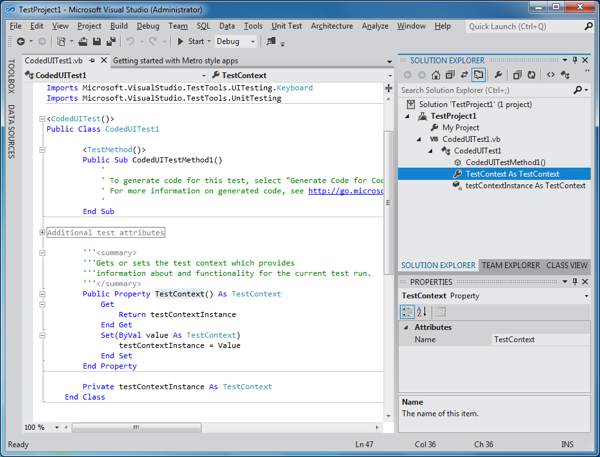
Task: Click the New Project toolbar icon
Action: click(x=61, y=41)
